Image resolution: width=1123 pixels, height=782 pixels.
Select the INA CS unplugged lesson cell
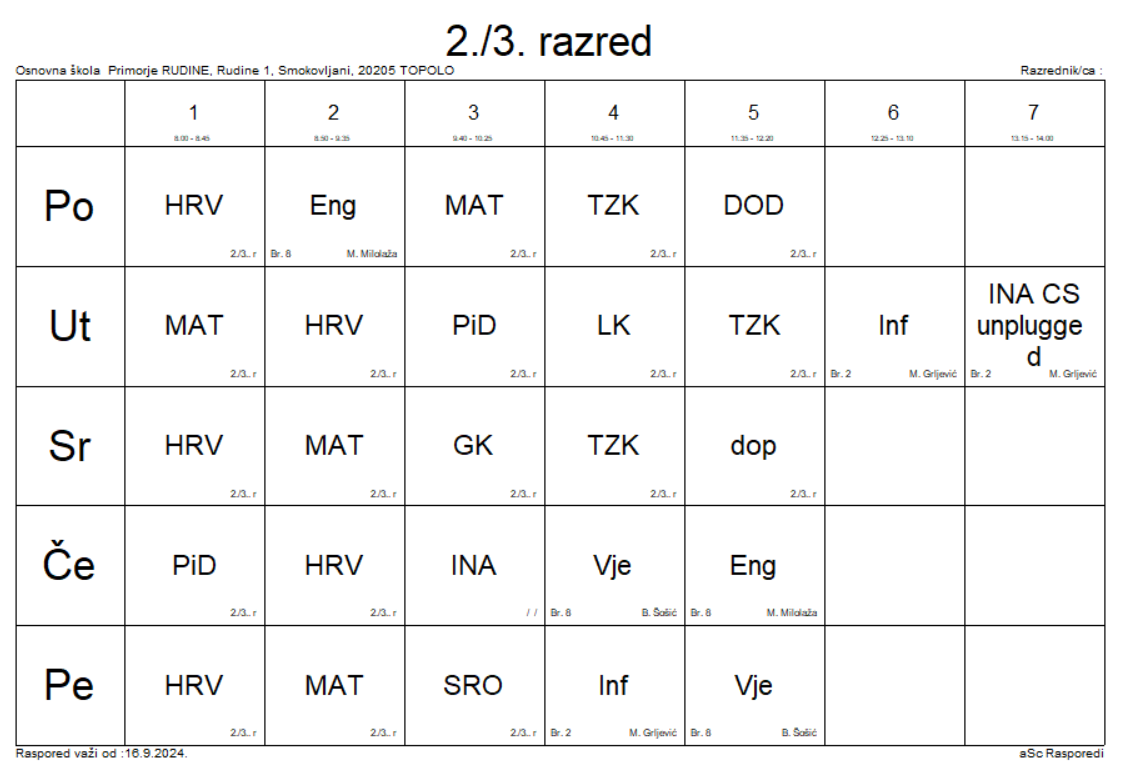(1034, 326)
